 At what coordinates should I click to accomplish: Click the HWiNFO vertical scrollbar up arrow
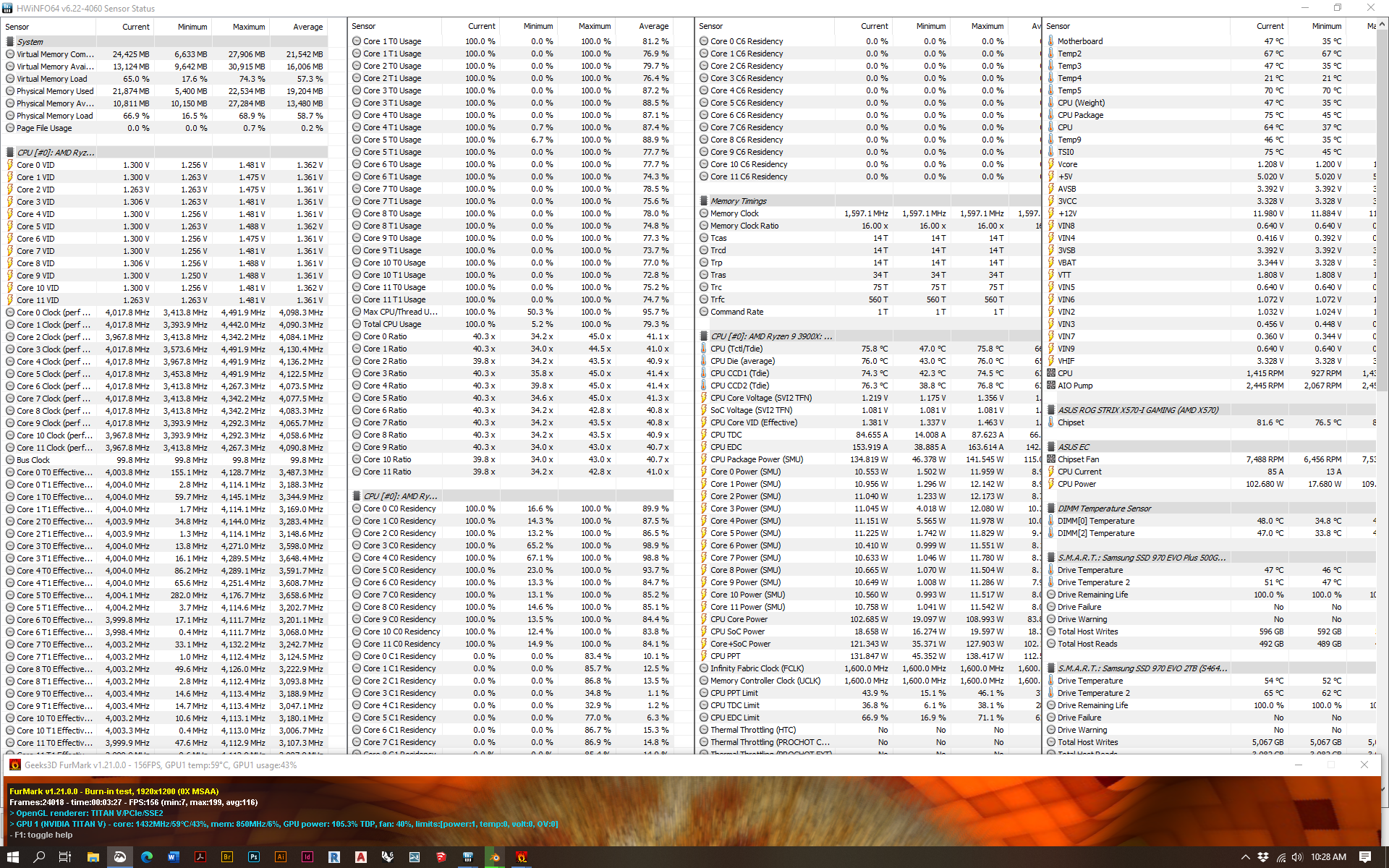click(x=1382, y=25)
